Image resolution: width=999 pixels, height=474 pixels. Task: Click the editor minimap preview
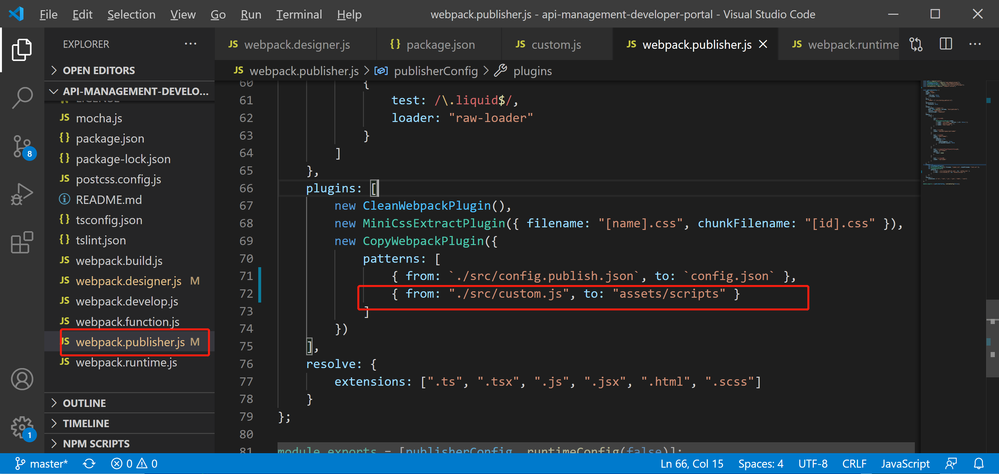[953, 134]
